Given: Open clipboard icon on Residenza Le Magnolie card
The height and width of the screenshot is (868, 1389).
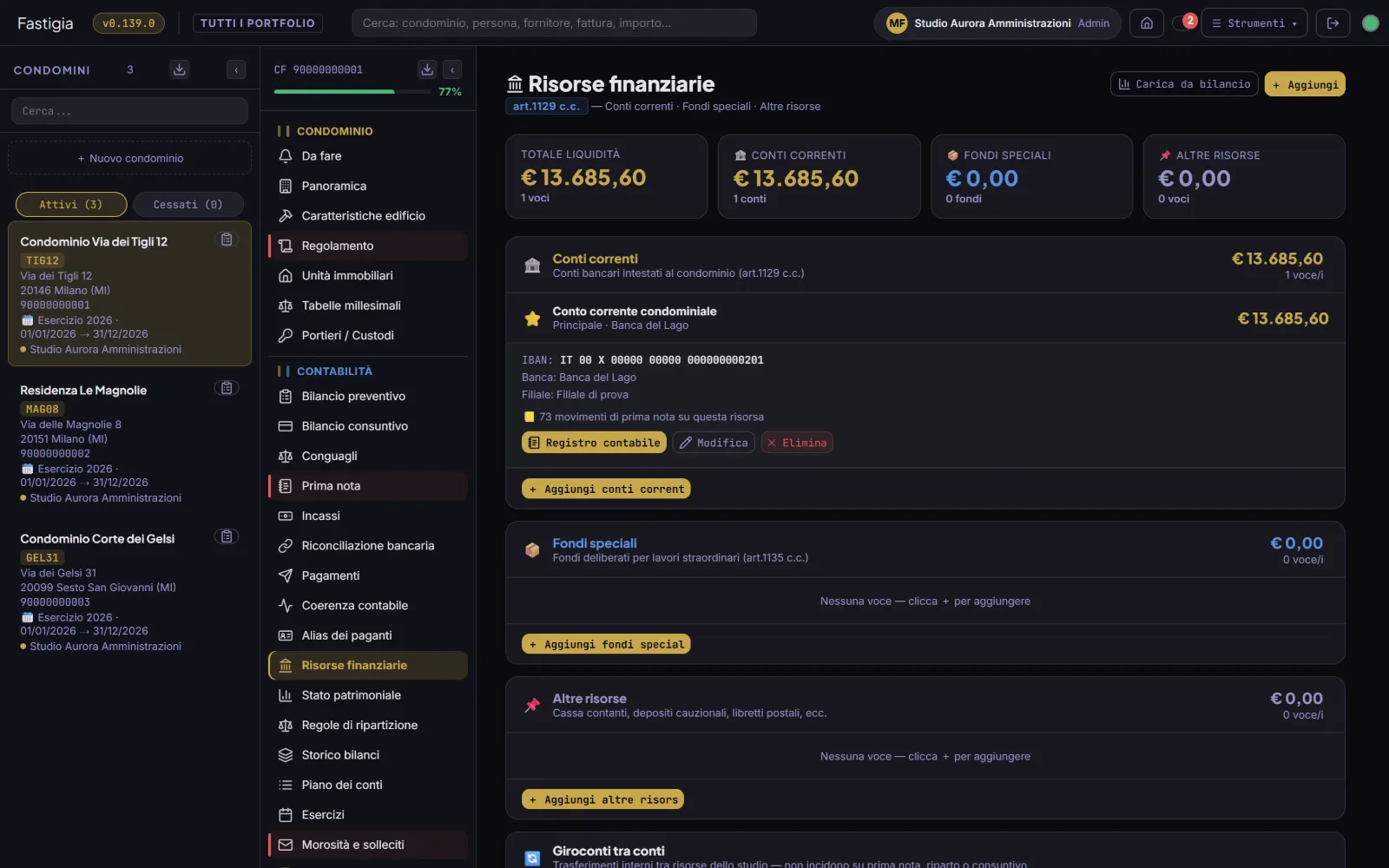Looking at the screenshot, I should click(227, 388).
